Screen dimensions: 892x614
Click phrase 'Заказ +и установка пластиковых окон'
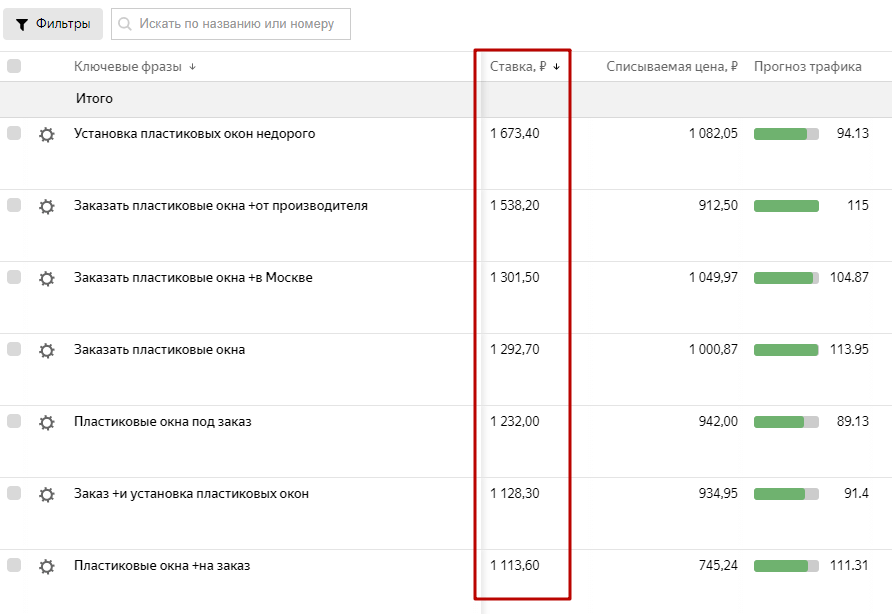192,494
